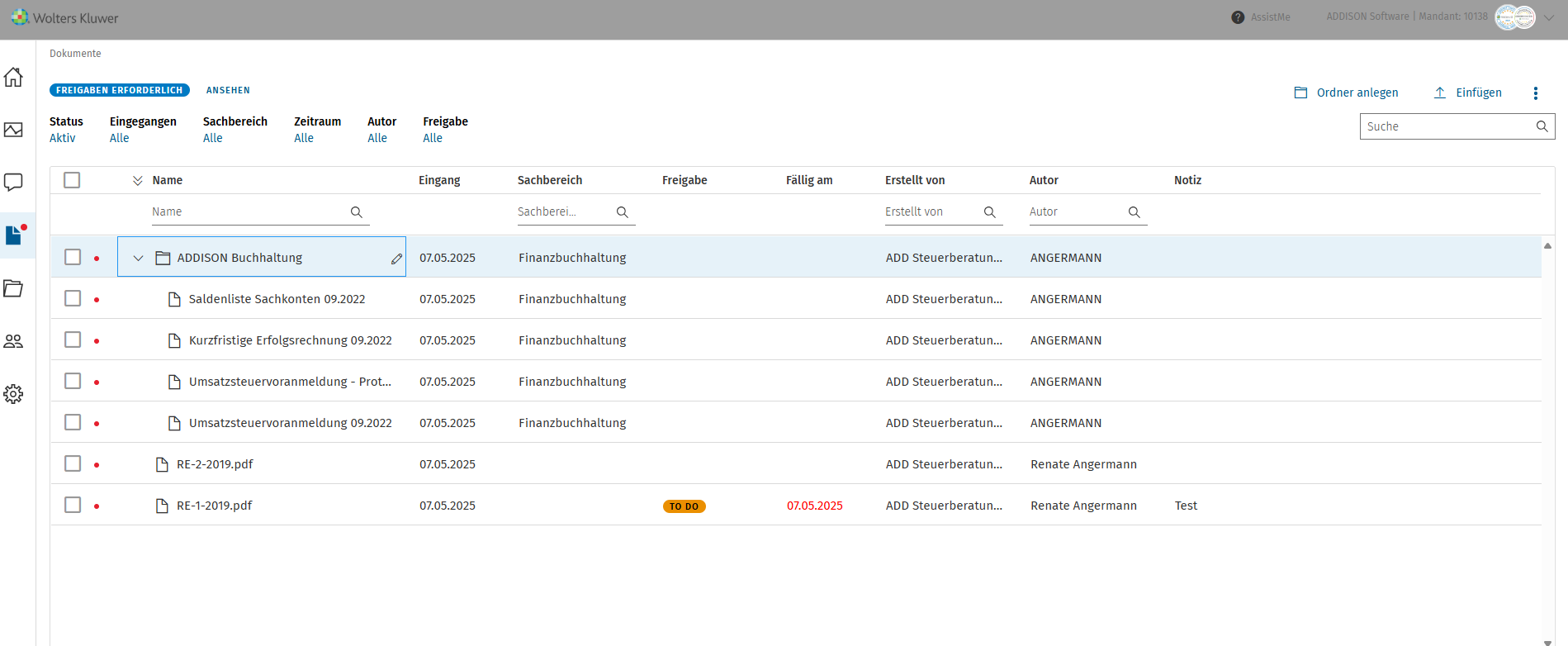The image size is (1568, 646).
Task: Check the Umsatzsteuervoranmeldung - Prot... checkbox
Action: click(73, 381)
